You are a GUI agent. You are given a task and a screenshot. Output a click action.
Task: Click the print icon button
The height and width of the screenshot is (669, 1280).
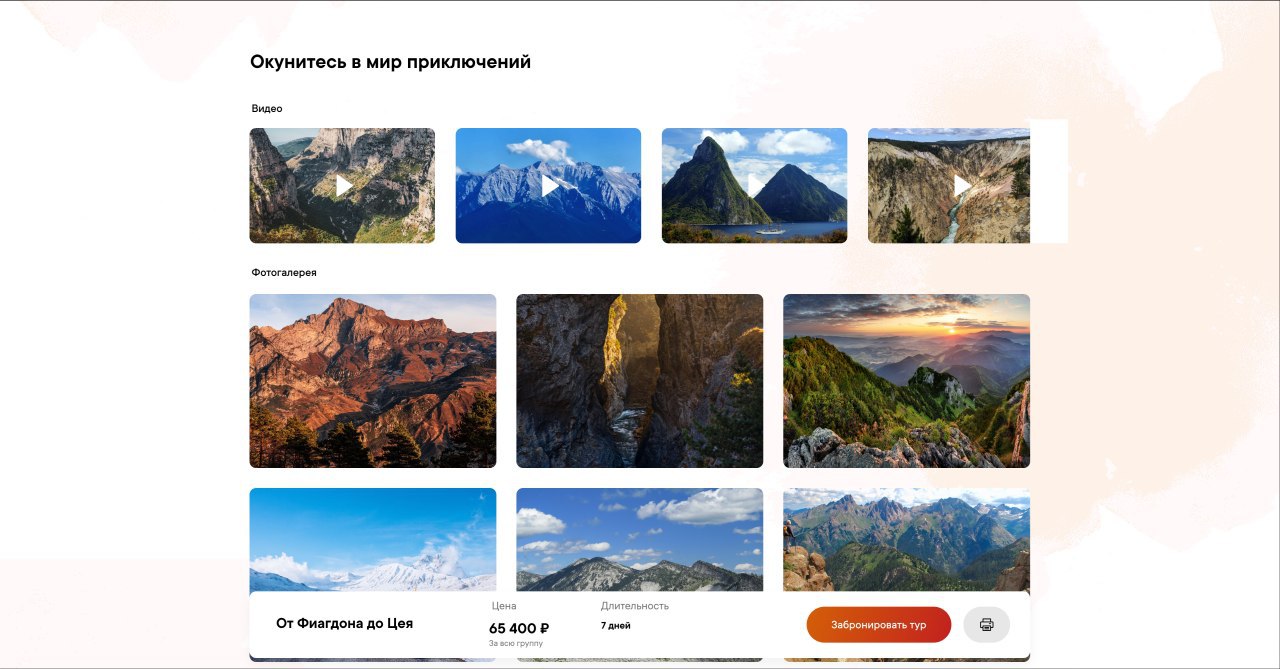[987, 625]
